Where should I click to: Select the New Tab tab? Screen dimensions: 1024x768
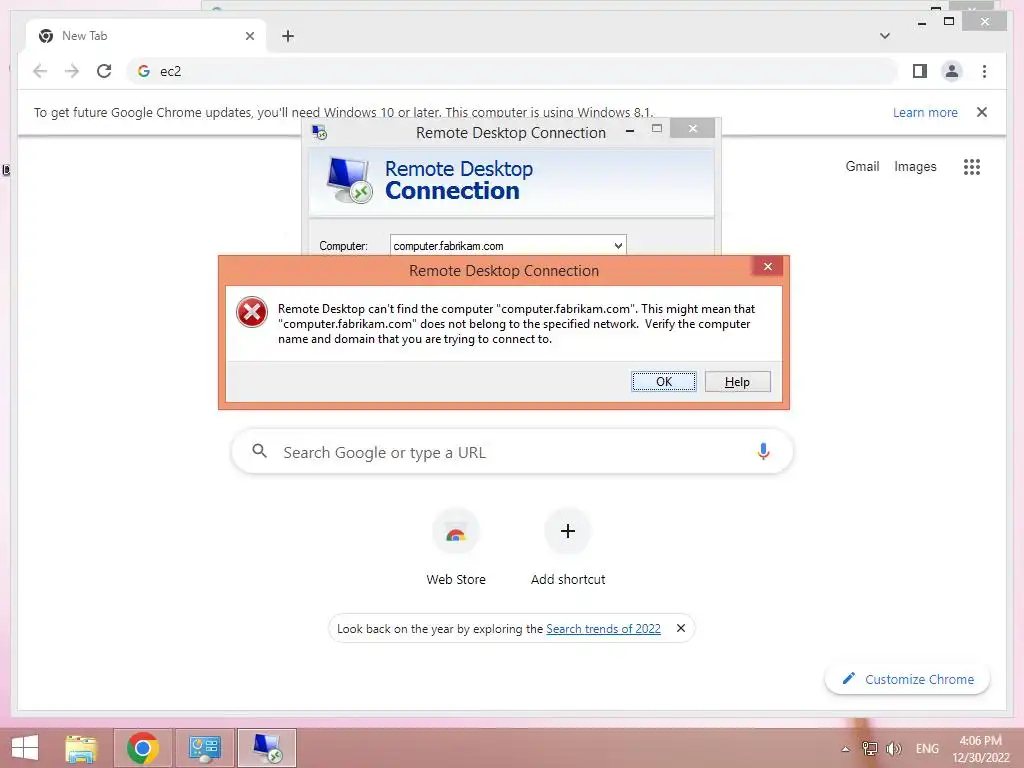coord(146,36)
